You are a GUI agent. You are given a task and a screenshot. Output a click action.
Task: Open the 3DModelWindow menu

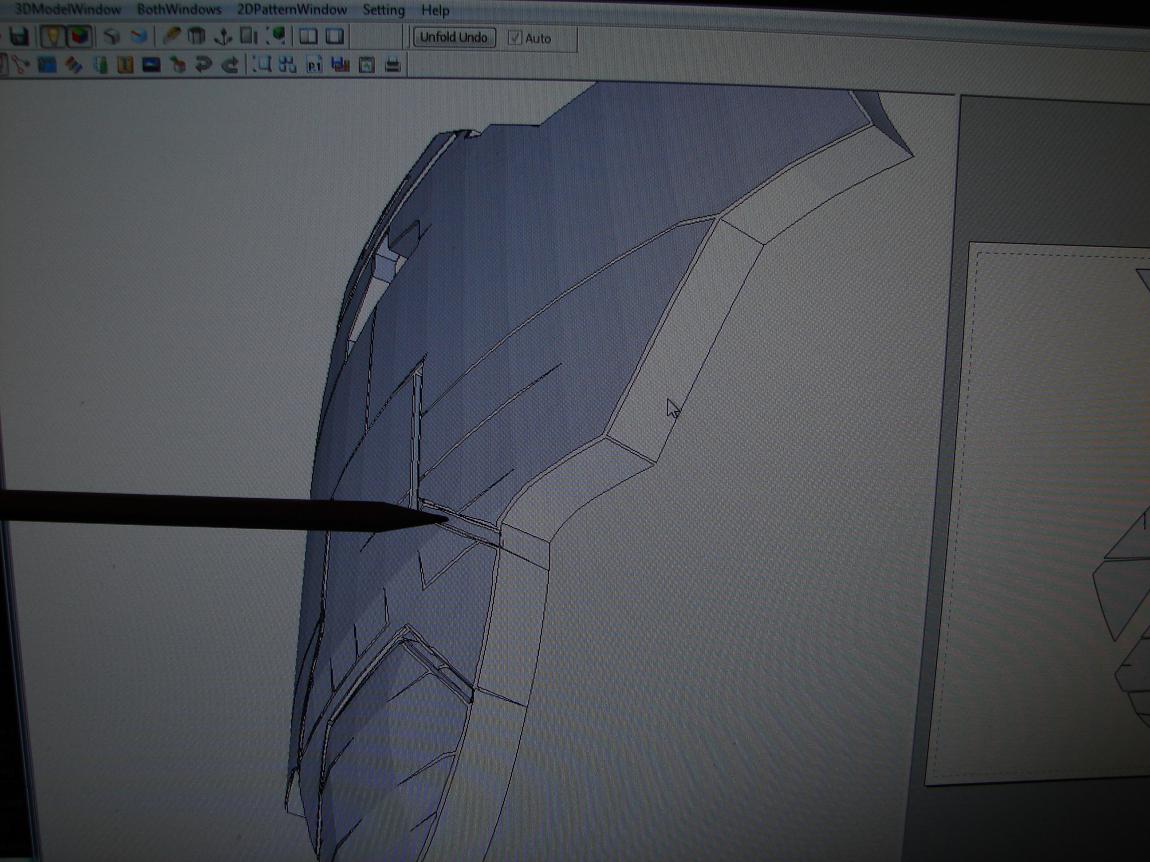[x=68, y=10]
